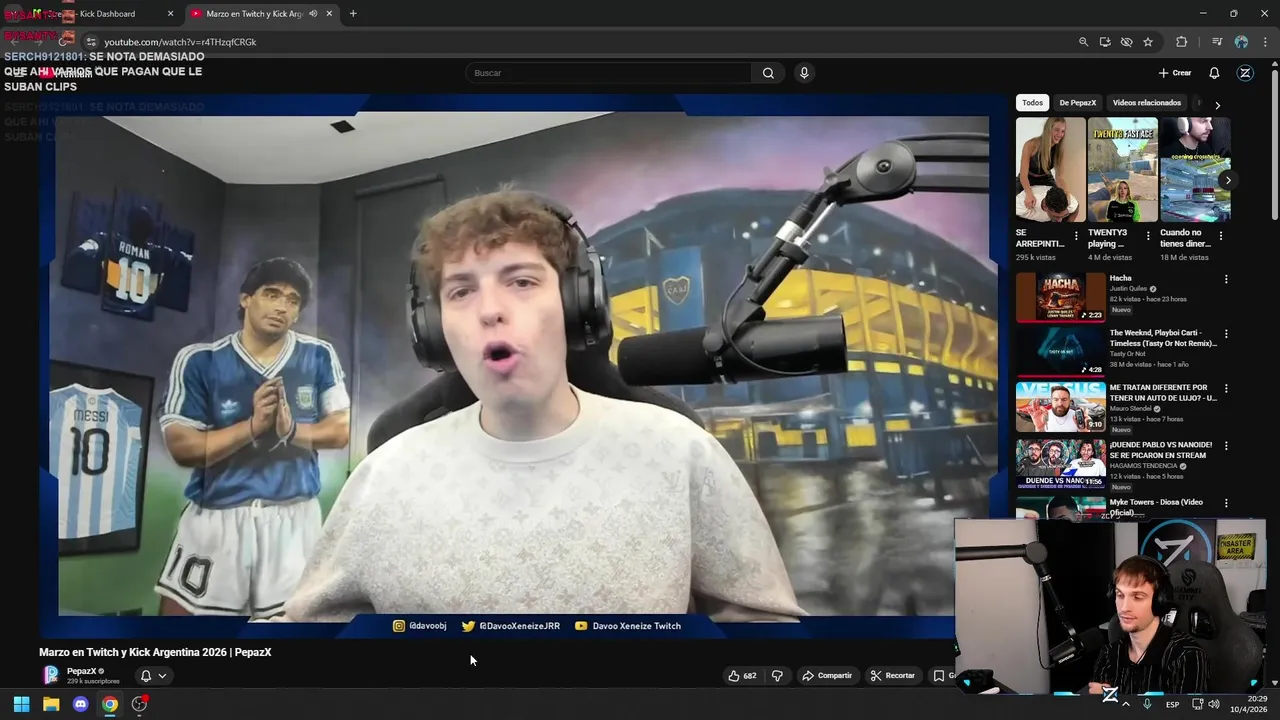Image resolution: width=1280 pixels, height=720 pixels.
Task: Open OBS Studio from the taskbar
Action: click(x=139, y=704)
